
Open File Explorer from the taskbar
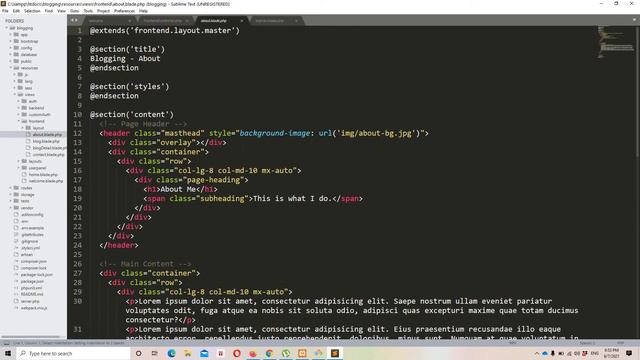(x=188, y=353)
